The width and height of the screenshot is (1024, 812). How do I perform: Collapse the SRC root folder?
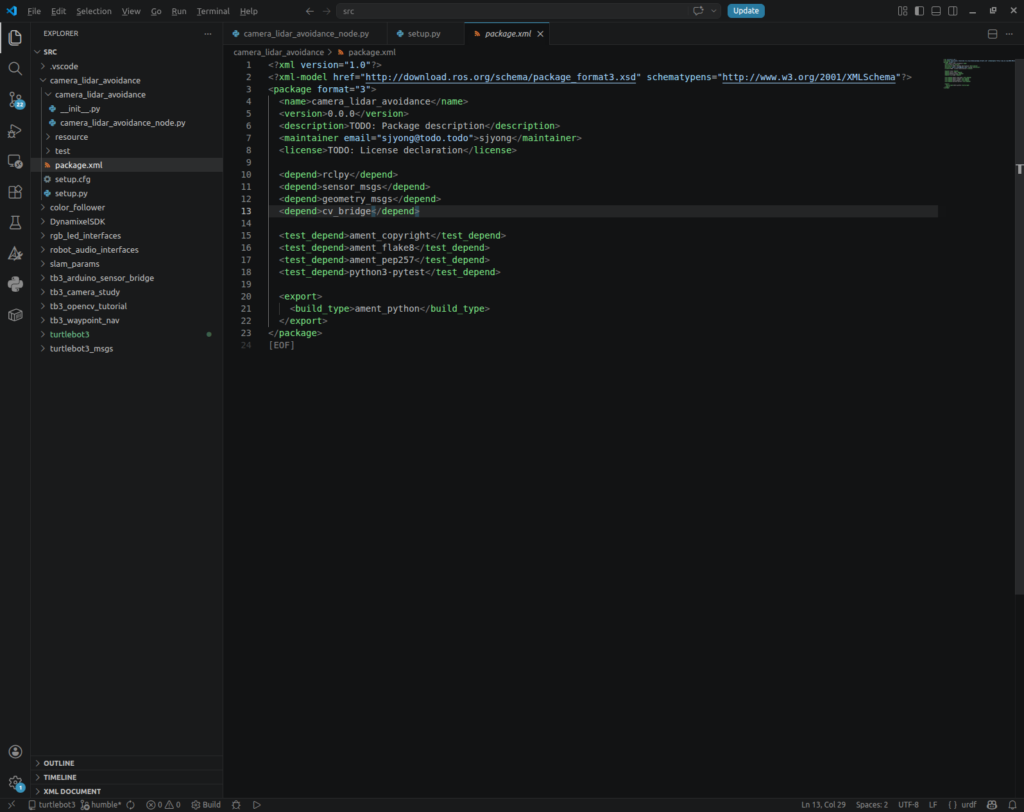tap(127, 52)
